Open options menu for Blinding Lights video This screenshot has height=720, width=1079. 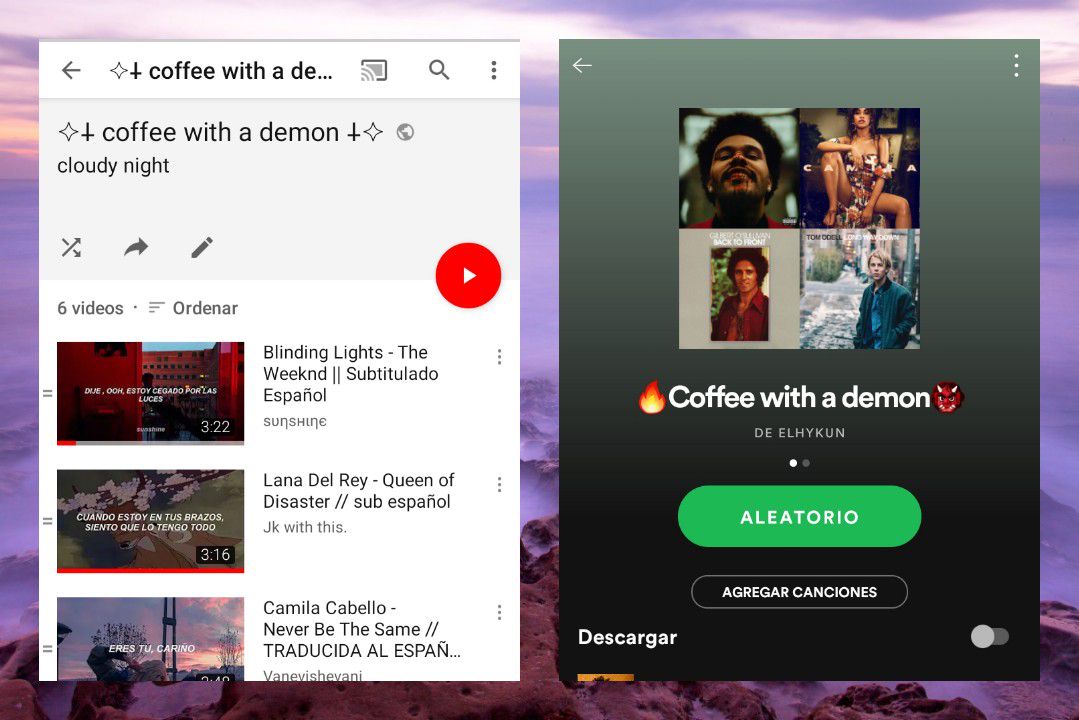pos(499,357)
